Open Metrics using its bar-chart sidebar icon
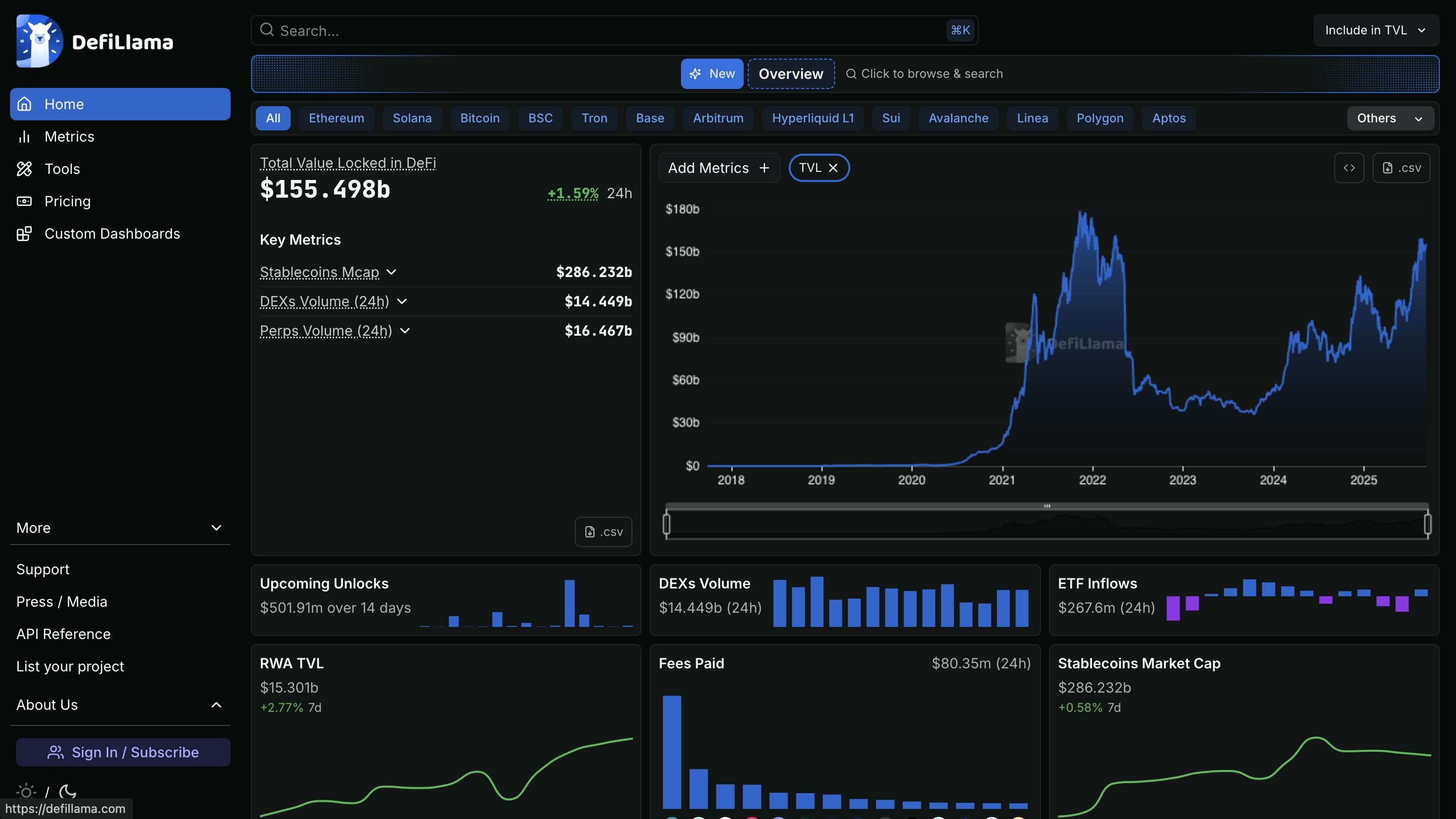1456x819 pixels. pyautogui.click(x=25, y=136)
